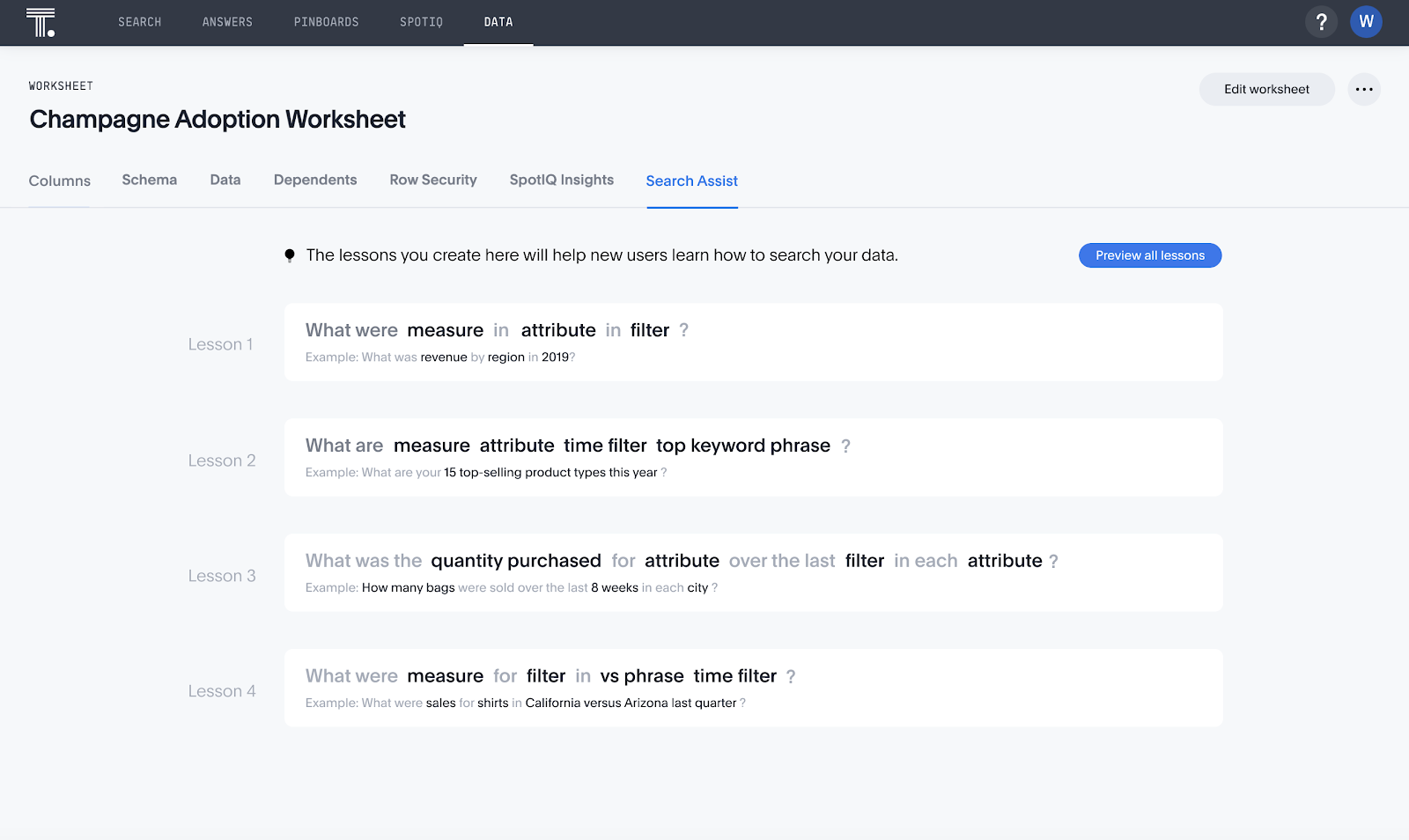Screen dimensions: 1409x840
Task: Open the Lesson 2 card
Action: [753, 457]
